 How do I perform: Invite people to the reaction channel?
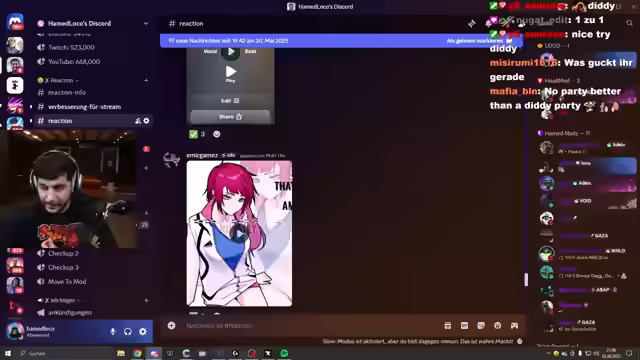138,121
